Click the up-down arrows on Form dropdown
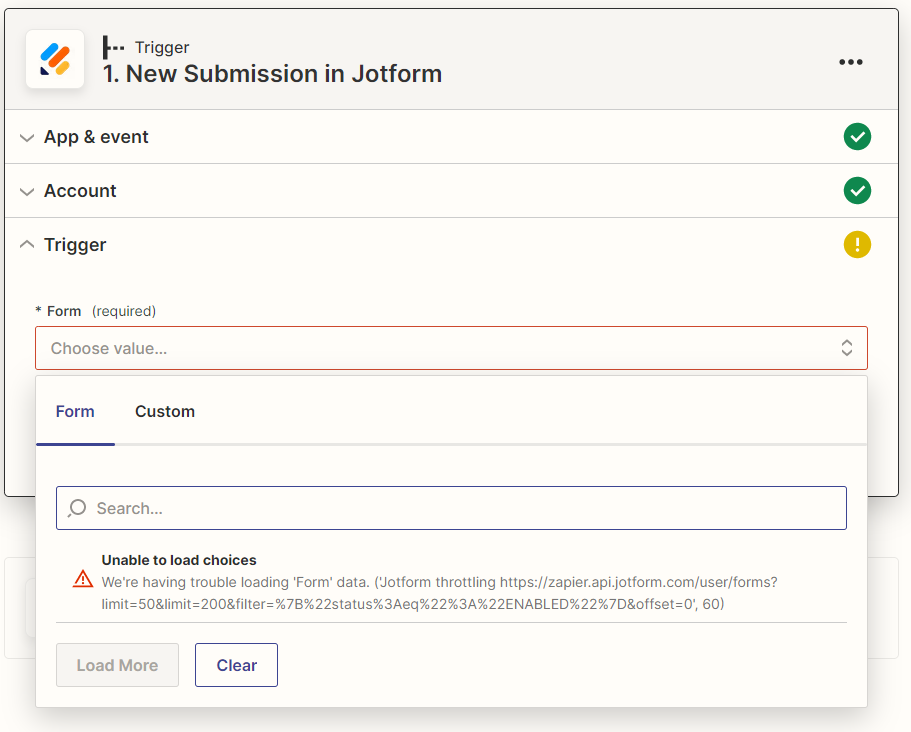The height and width of the screenshot is (732, 911). click(847, 348)
